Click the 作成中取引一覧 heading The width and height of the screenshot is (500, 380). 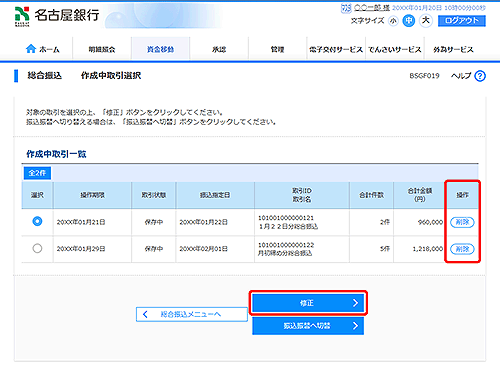click(56, 154)
